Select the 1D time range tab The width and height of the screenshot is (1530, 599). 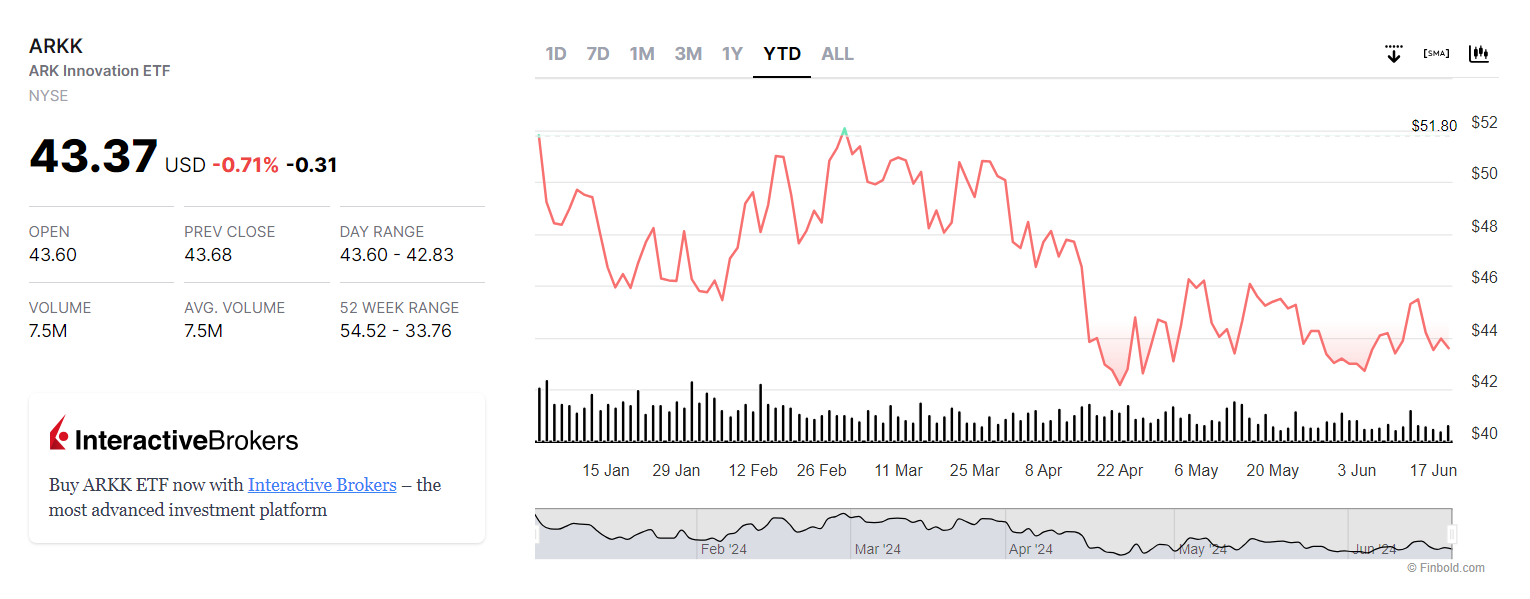556,54
